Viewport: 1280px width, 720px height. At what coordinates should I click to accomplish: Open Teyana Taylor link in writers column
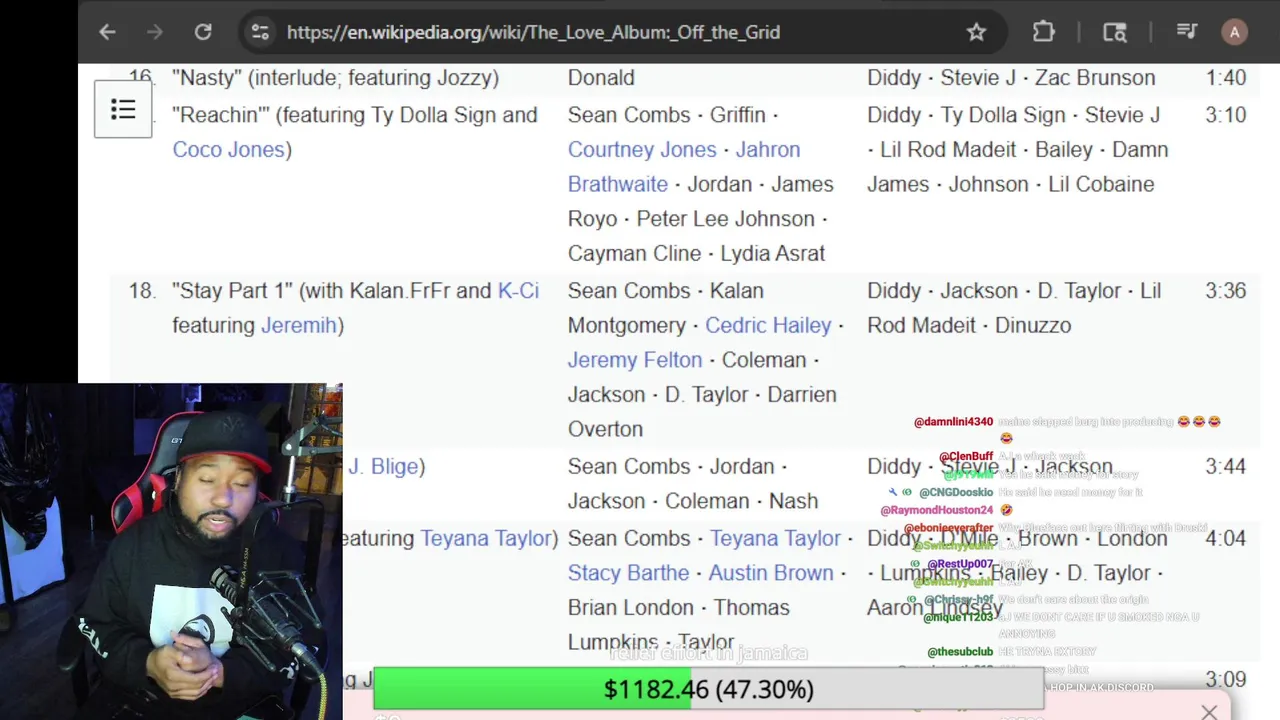coord(776,538)
